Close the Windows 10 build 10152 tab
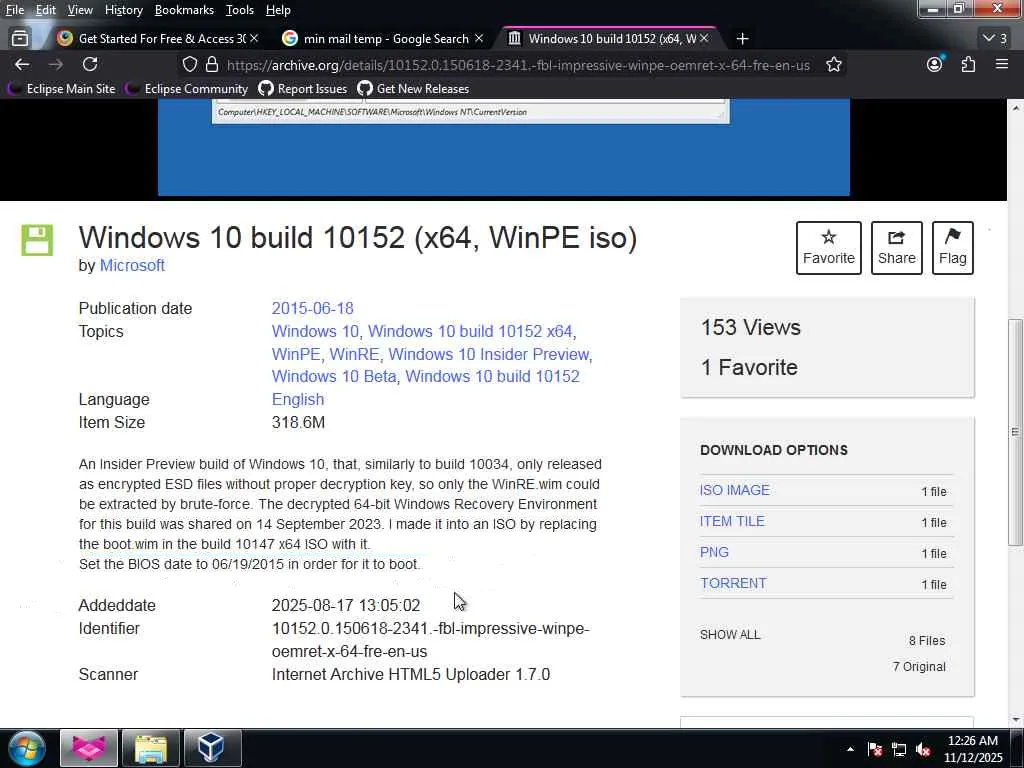 coord(704,39)
